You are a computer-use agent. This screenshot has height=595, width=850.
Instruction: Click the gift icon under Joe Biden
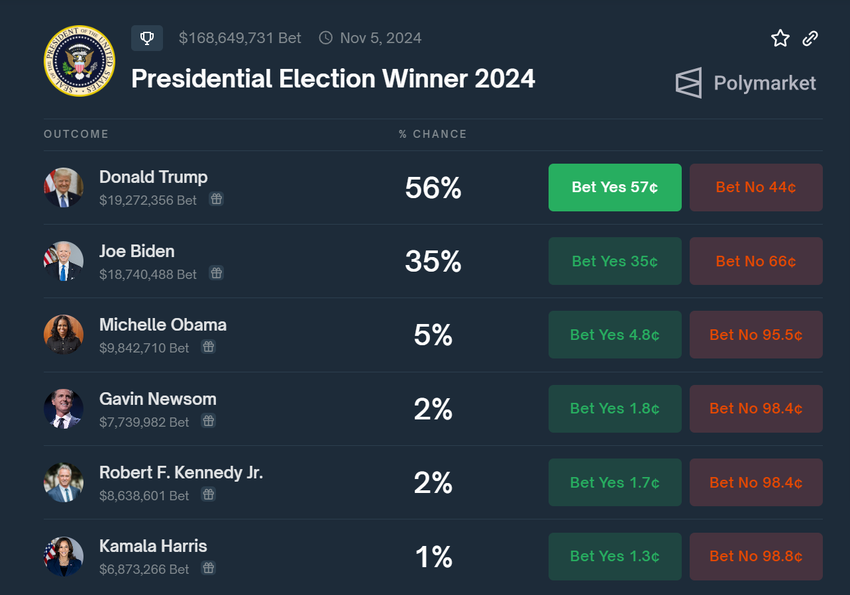click(216, 274)
